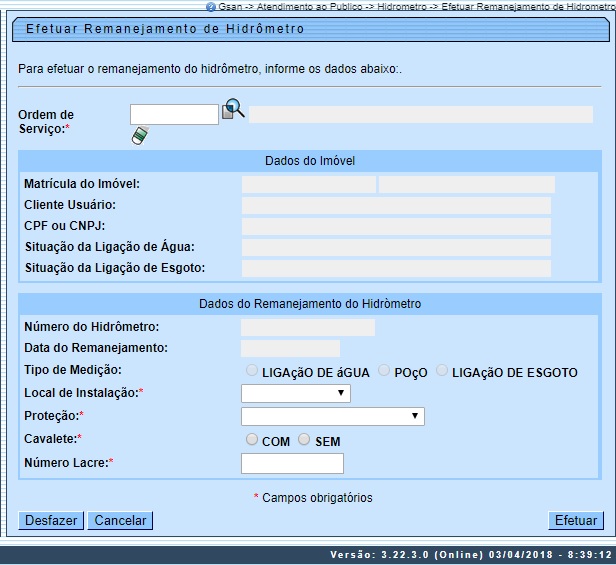Click the Data do Remanejamento field
This screenshot has width=616, height=565.
(290, 348)
